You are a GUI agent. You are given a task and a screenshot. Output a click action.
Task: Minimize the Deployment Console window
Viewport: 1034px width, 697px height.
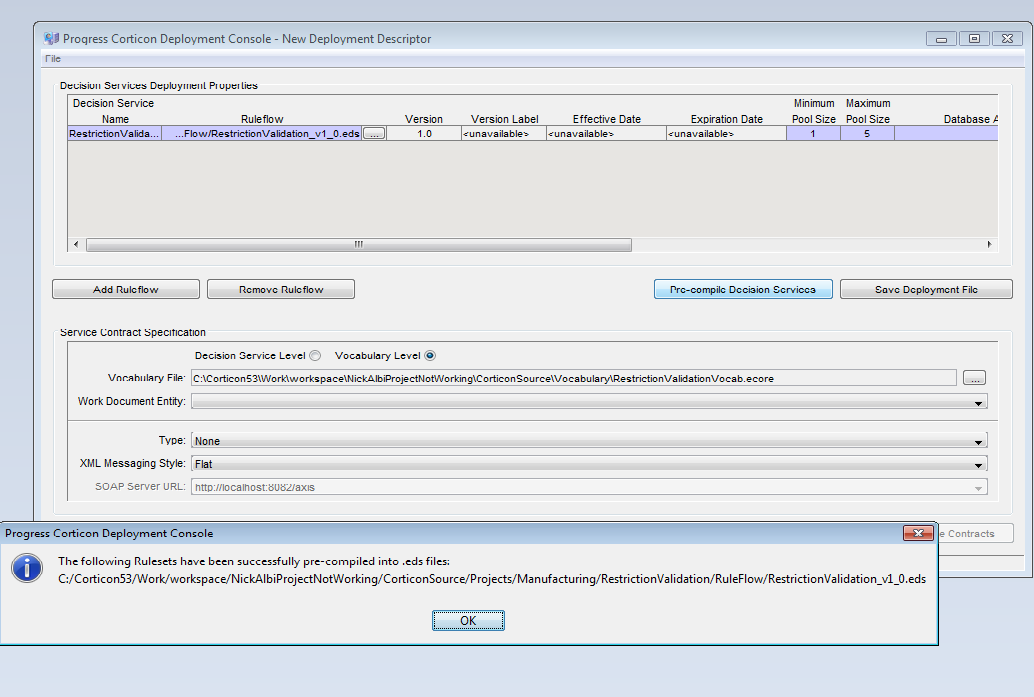coord(941,39)
